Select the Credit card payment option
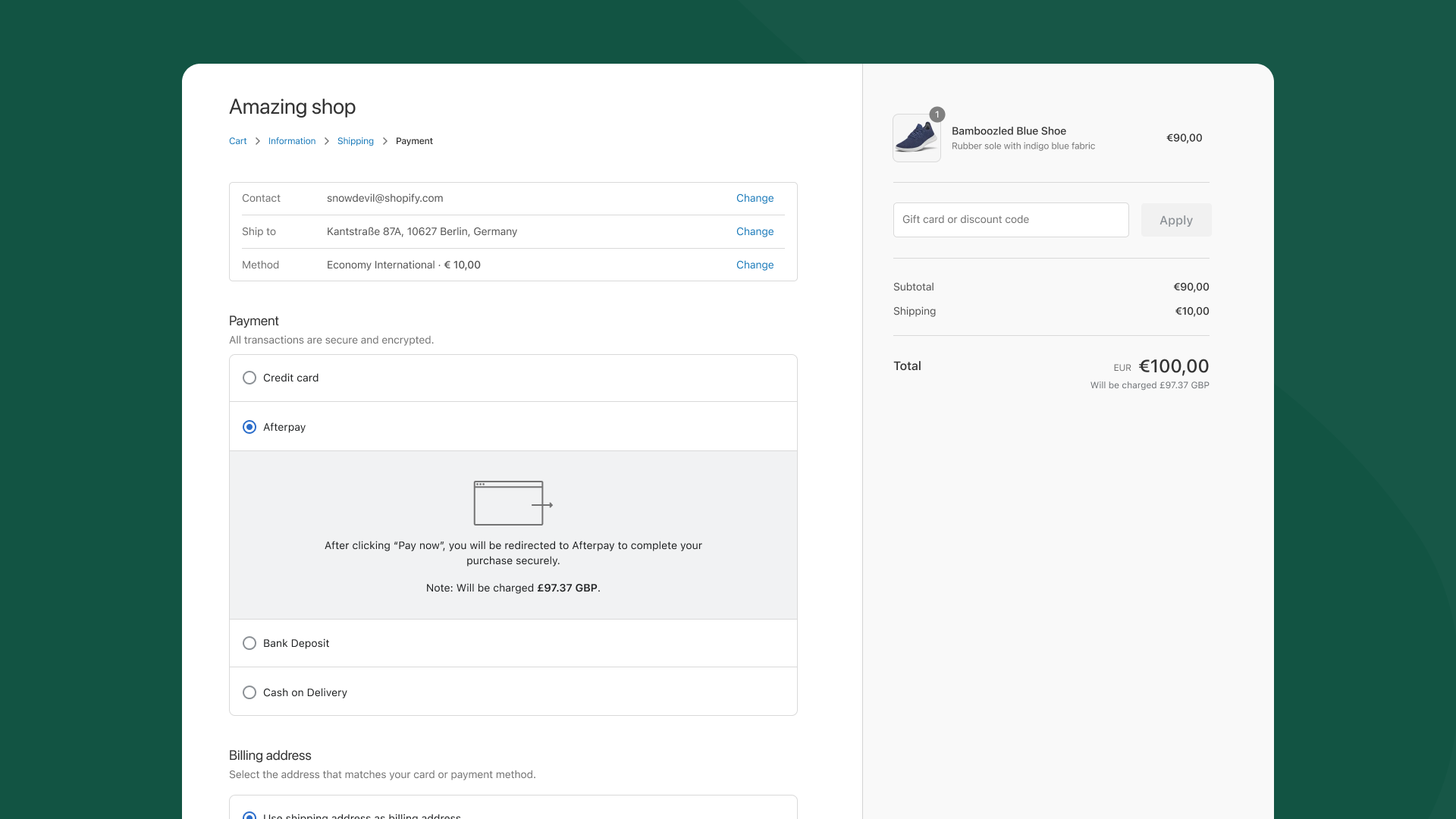The image size is (1456, 819). point(249,378)
